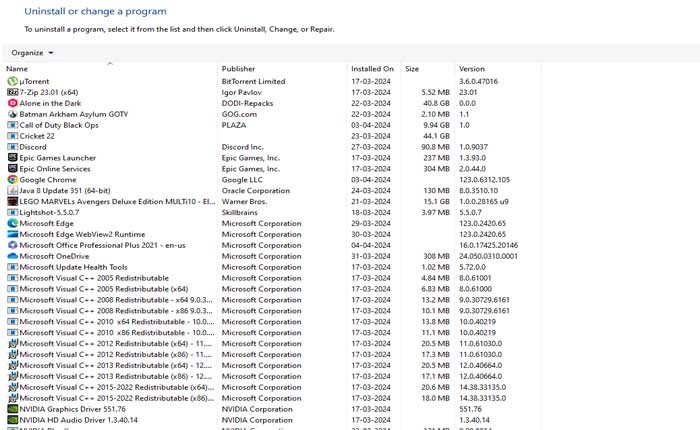The image size is (700, 430).
Task: Select the Alone in the Dark icon
Action: pyautogui.click(x=12, y=103)
